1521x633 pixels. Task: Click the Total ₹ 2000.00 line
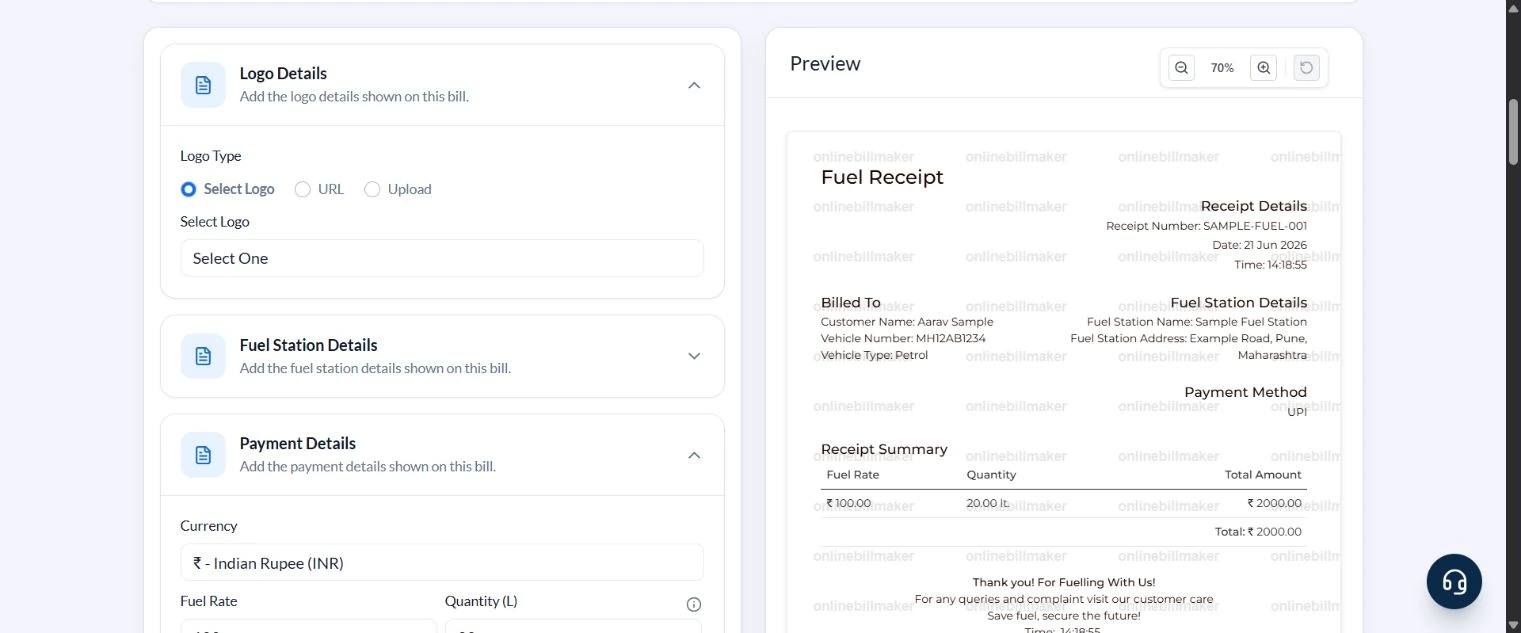(x=1258, y=532)
